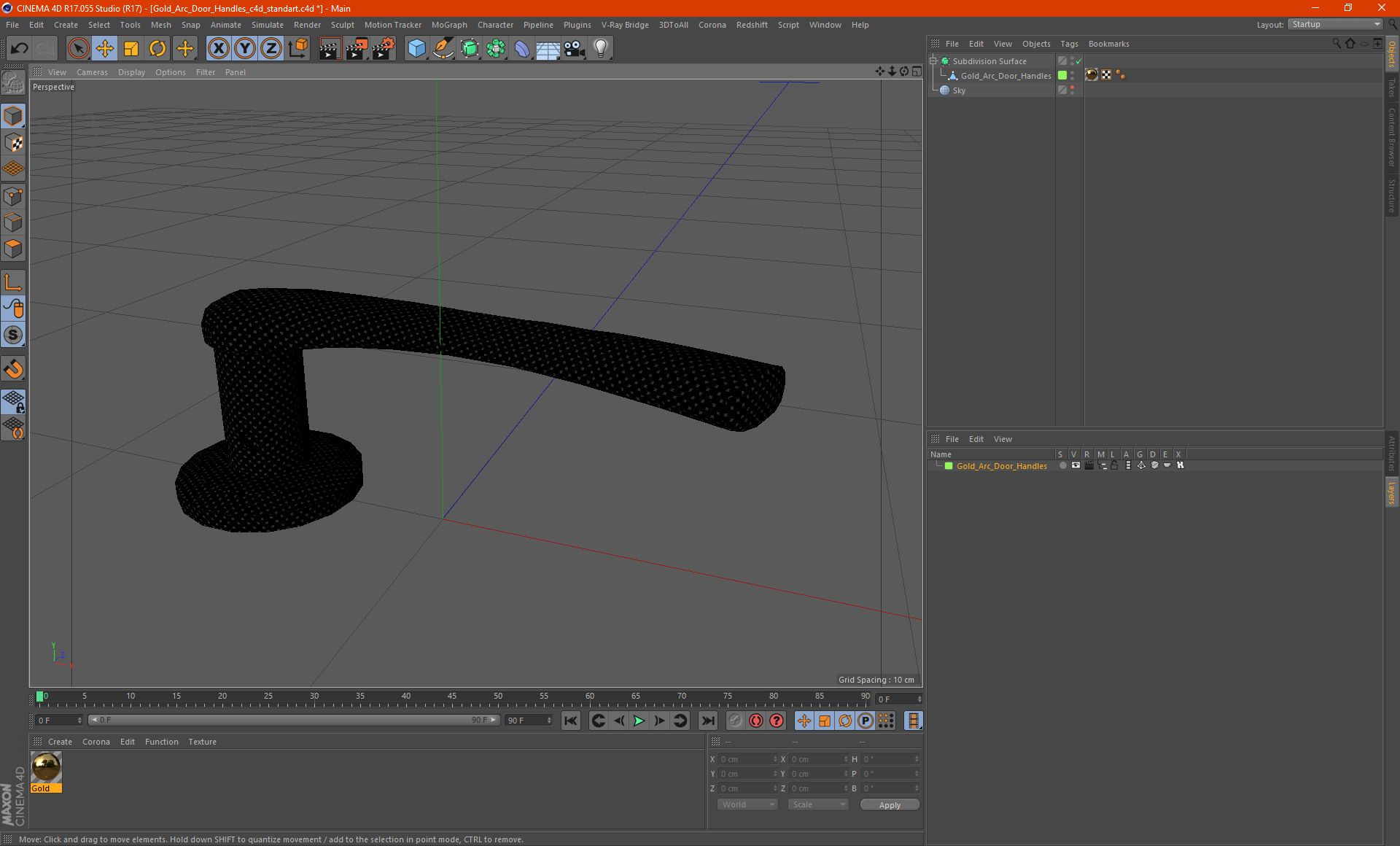This screenshot has width=1400, height=846.
Task: Switch to Model mode
Action: 13,116
